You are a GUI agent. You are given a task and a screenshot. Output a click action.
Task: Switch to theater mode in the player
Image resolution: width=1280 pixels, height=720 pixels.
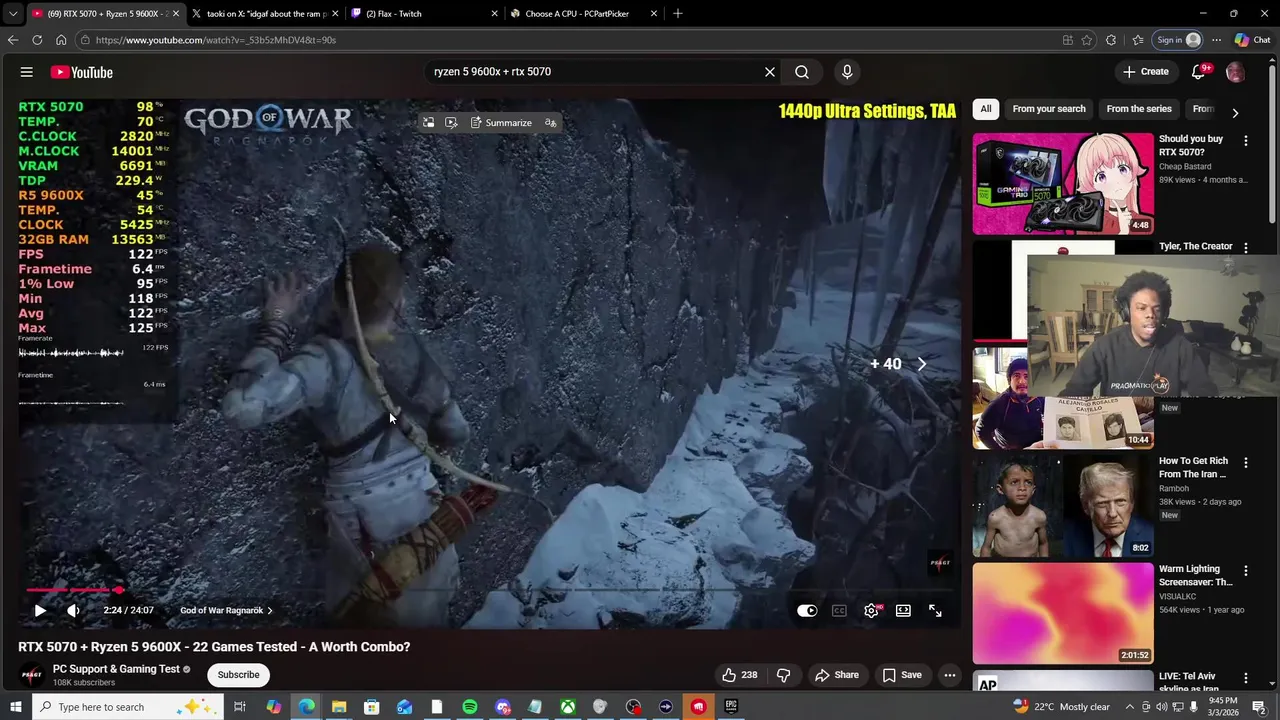(903, 610)
